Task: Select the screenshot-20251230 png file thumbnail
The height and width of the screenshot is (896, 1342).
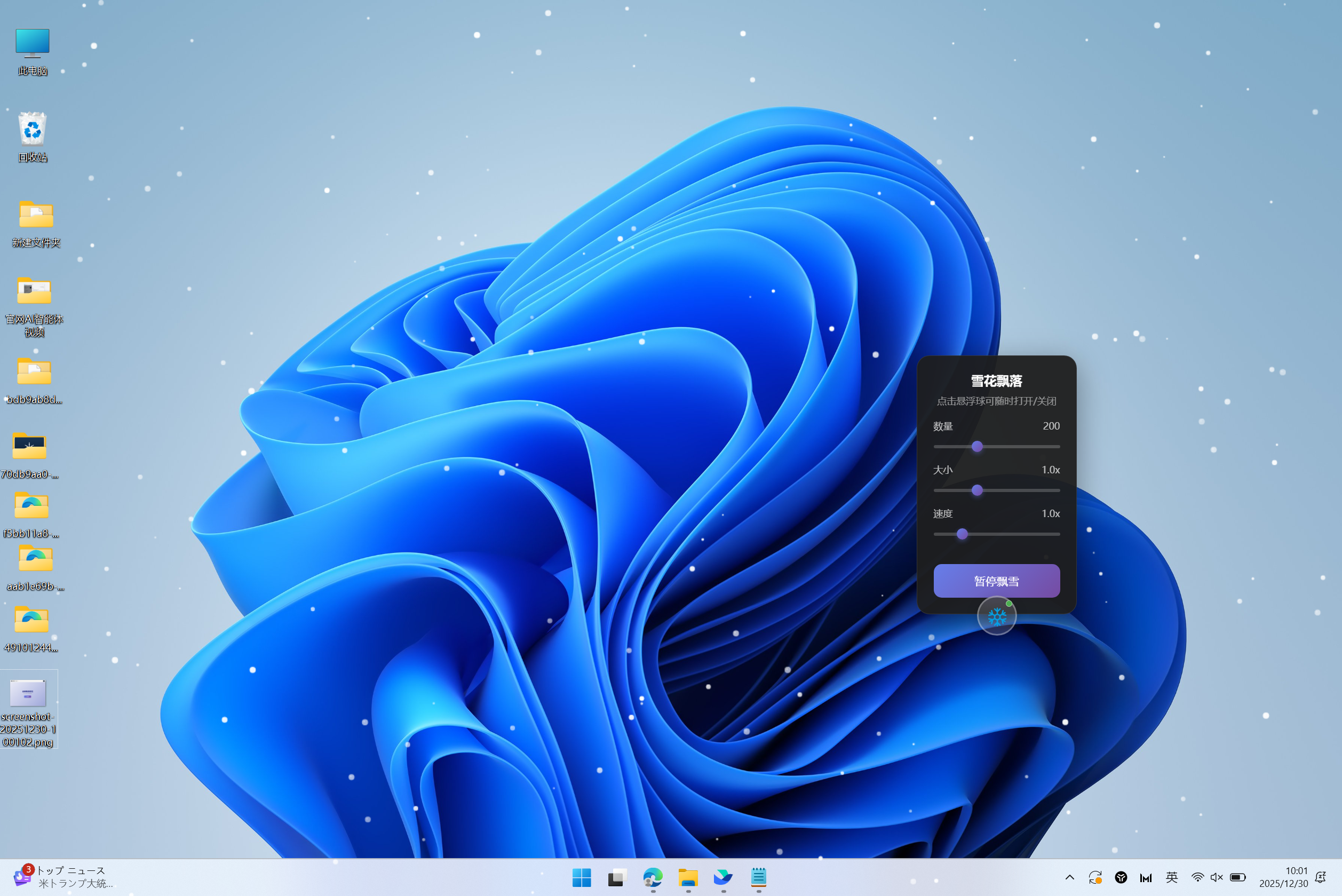Action: click(28, 693)
